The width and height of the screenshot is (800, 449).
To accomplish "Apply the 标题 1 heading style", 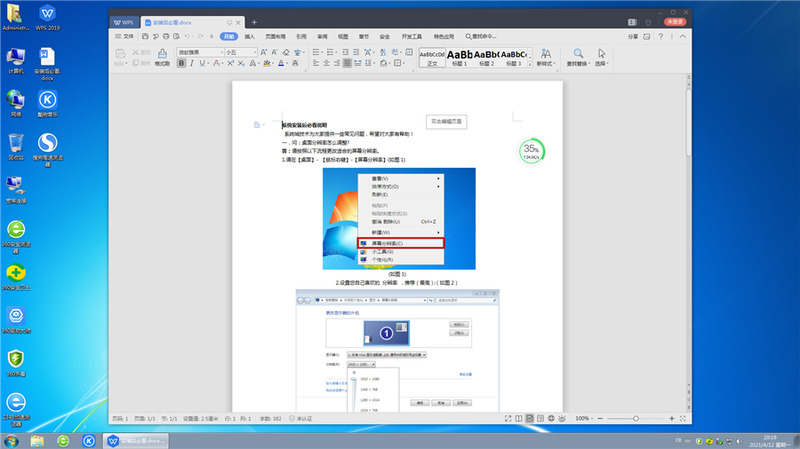I will 460,58.
